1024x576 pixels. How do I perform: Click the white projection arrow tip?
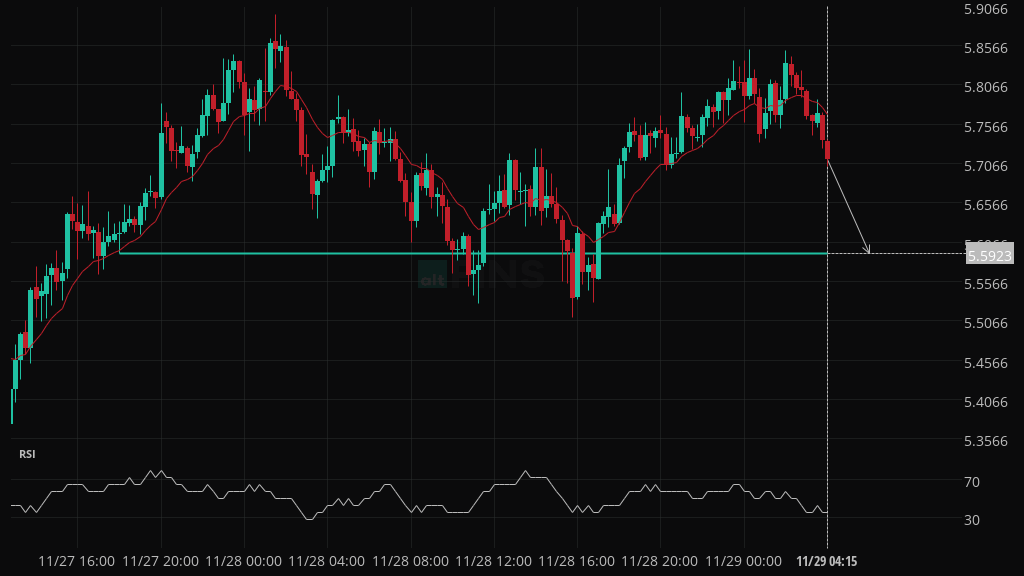869,252
